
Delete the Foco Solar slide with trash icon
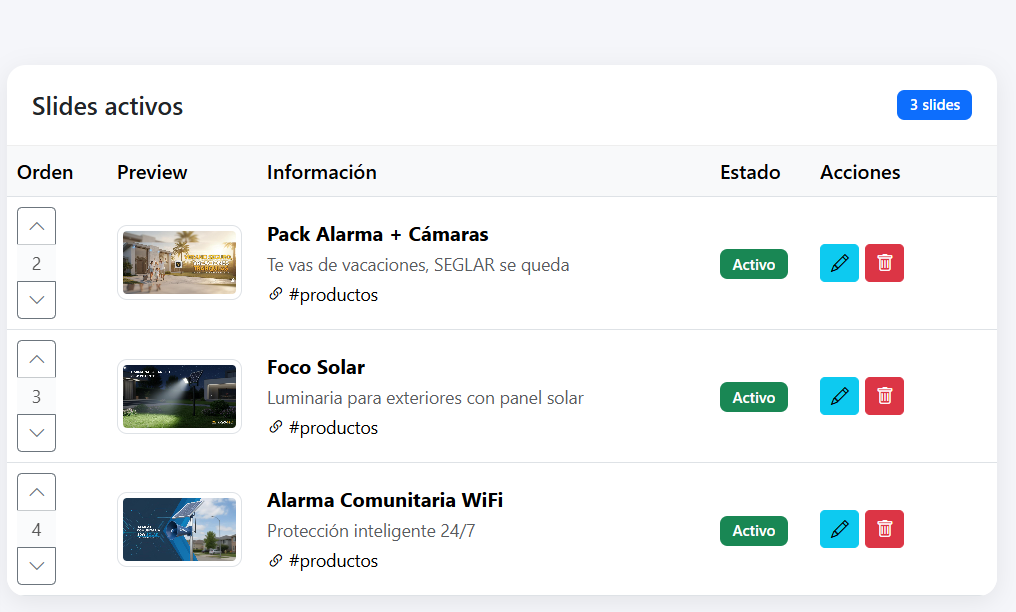pyautogui.click(x=884, y=396)
